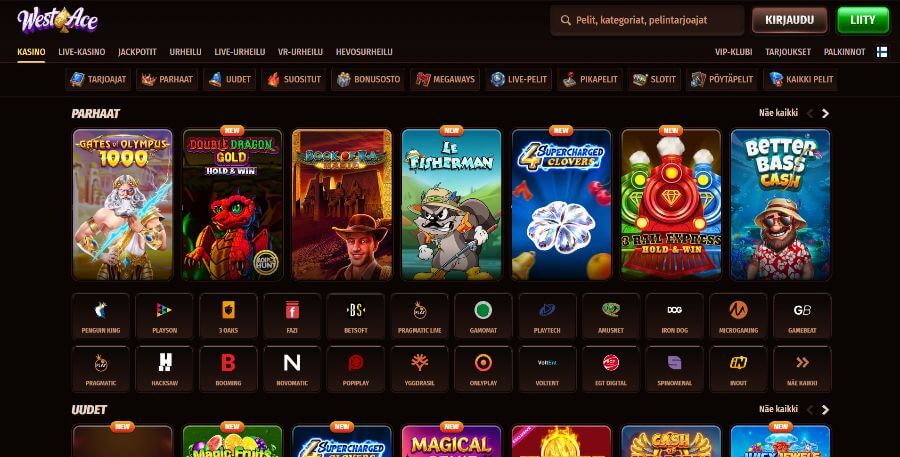Open the Gates of Olympus 1000 game
The image size is (900, 457).
[x=123, y=204]
